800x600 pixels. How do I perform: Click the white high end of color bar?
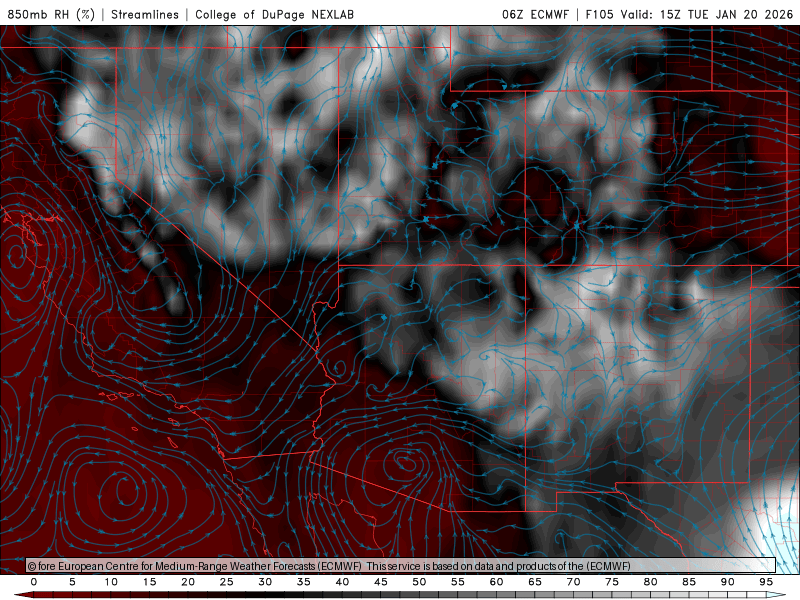pos(776,595)
